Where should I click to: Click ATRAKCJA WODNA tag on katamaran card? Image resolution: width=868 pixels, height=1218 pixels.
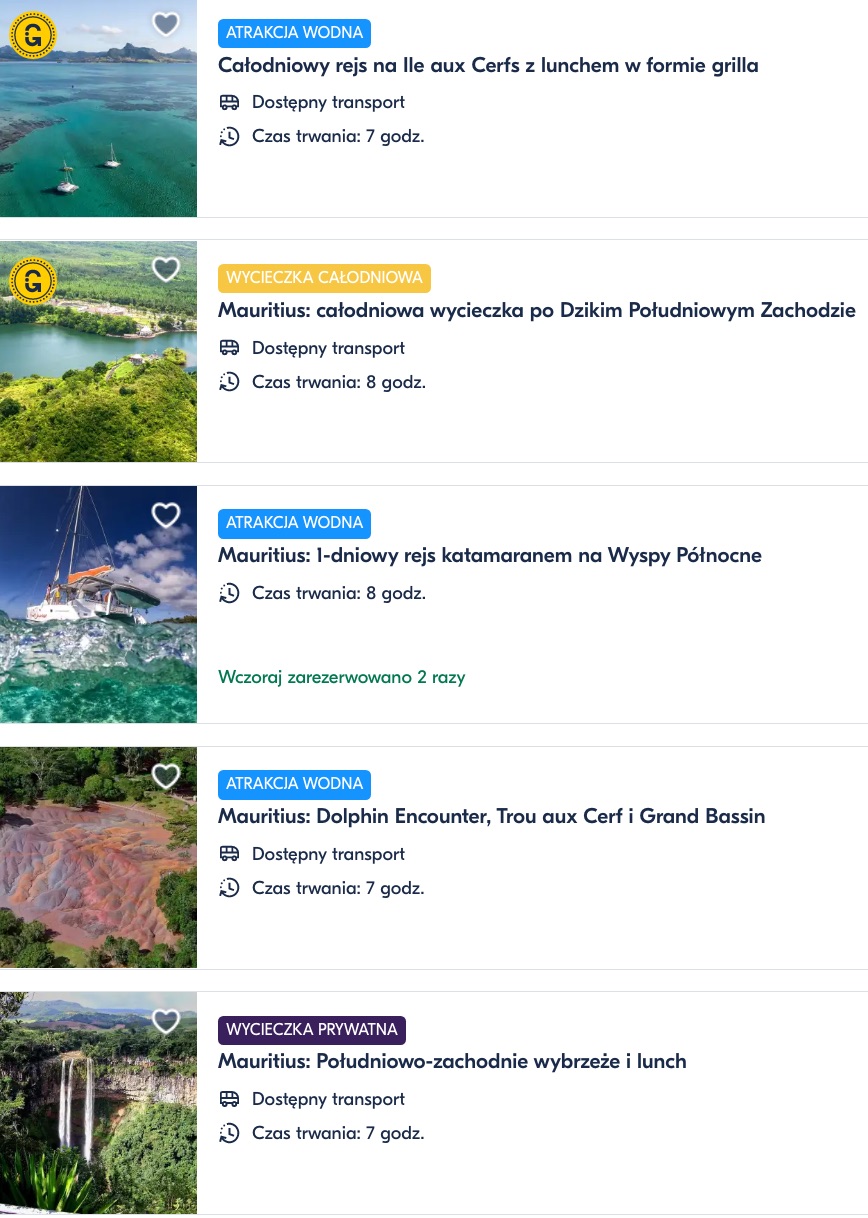(x=294, y=523)
